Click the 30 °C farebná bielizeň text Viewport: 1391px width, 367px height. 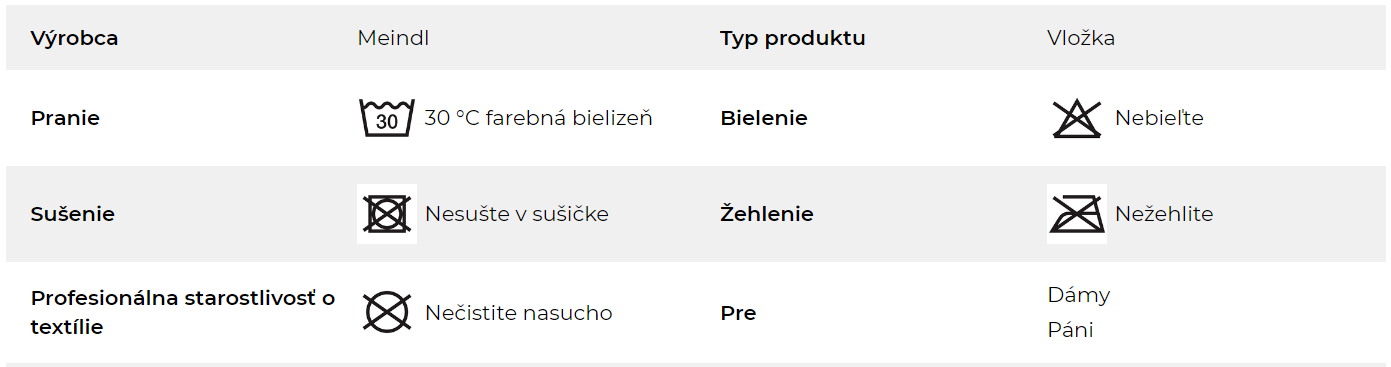539,118
